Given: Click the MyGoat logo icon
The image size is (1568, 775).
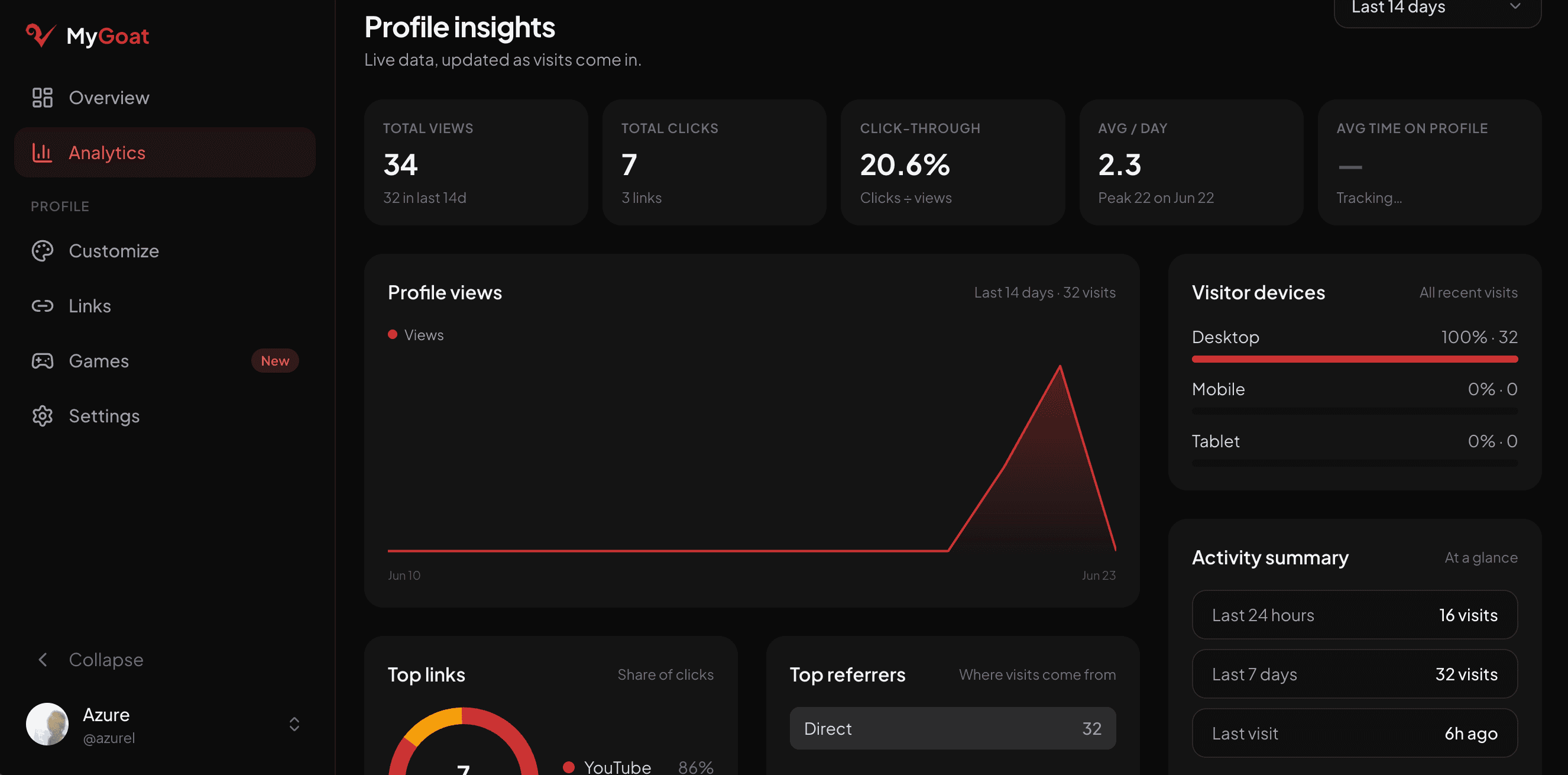Looking at the screenshot, I should pos(41,35).
